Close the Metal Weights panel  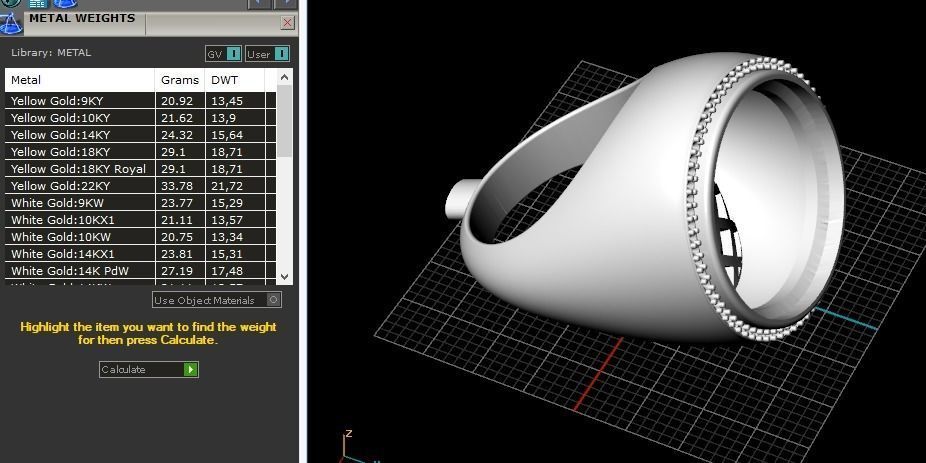click(x=288, y=23)
